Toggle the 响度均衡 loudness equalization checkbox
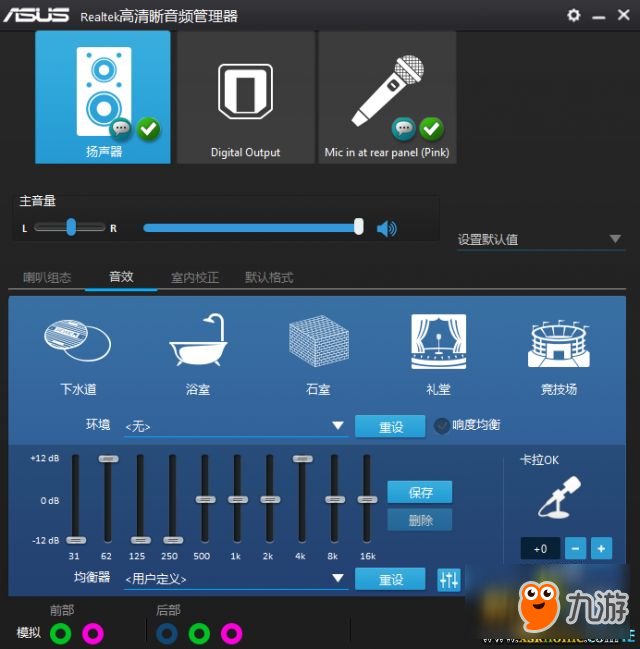 coord(441,425)
